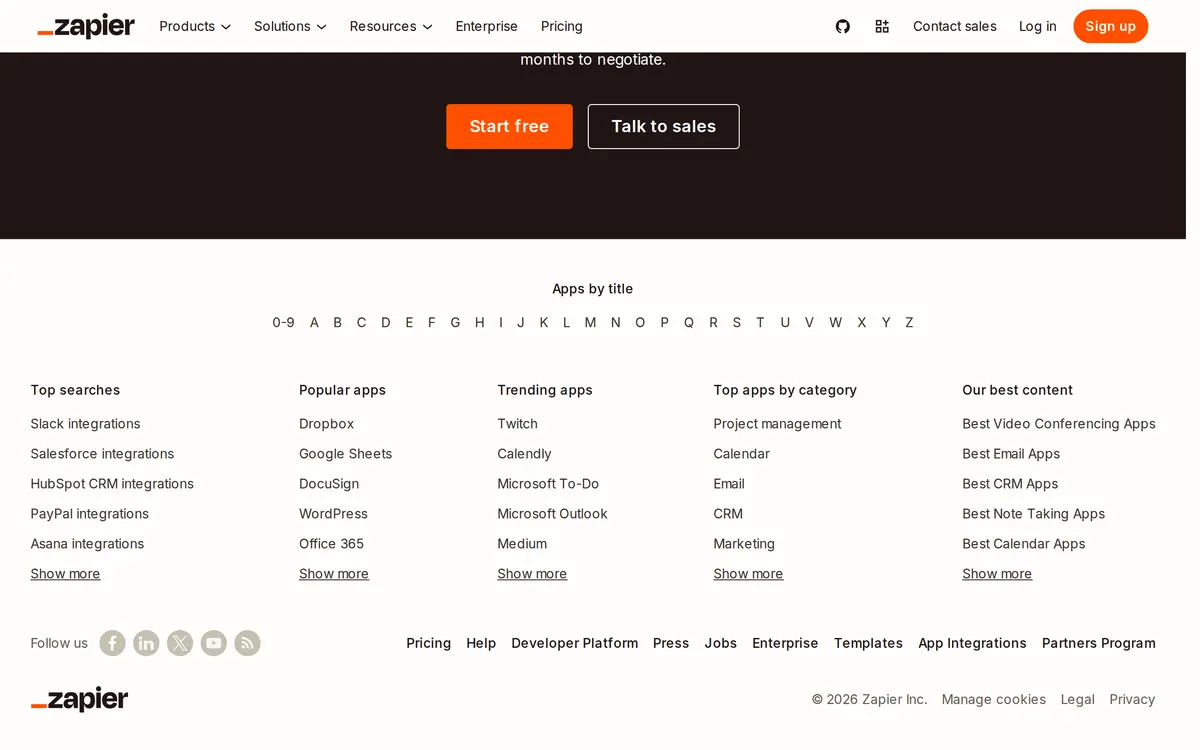The height and width of the screenshot is (750, 1200).
Task: Open Slack integrations link
Action: (x=85, y=424)
